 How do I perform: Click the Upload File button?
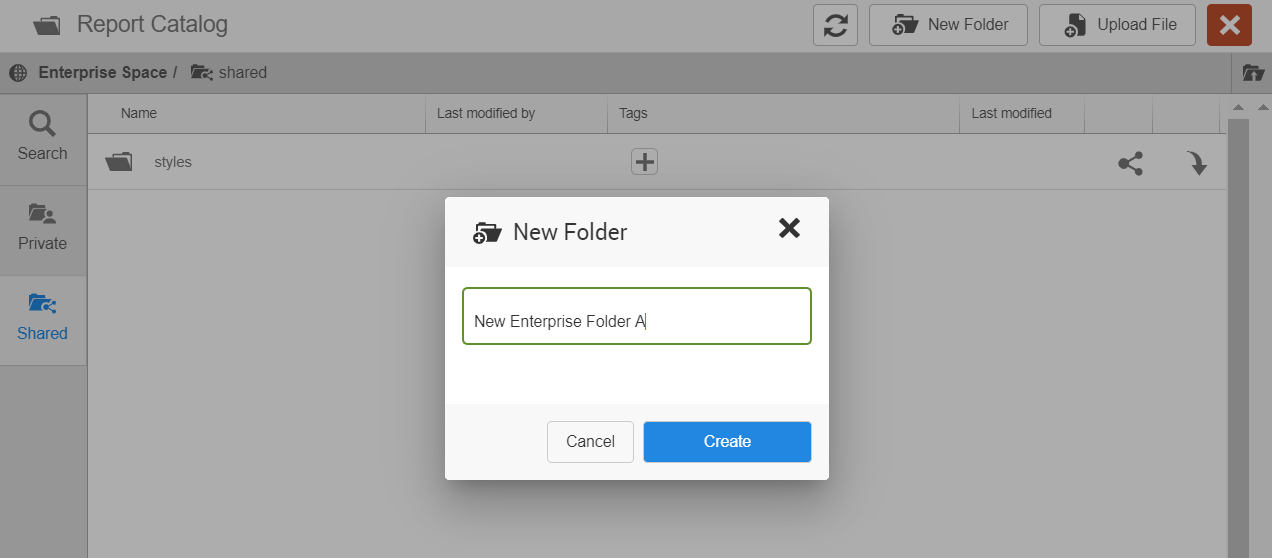1117,25
